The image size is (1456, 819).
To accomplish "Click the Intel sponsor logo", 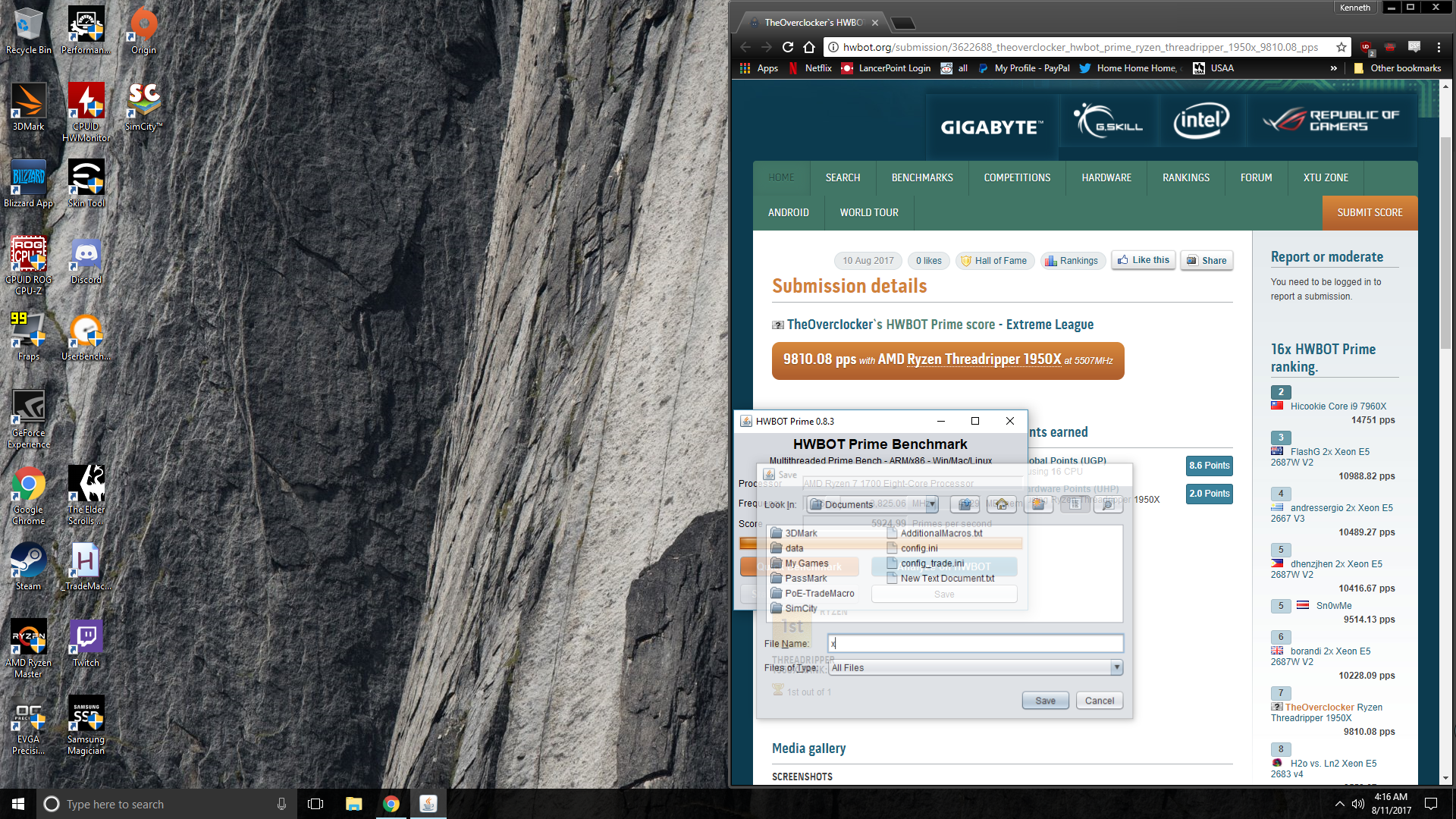I will [x=1201, y=121].
